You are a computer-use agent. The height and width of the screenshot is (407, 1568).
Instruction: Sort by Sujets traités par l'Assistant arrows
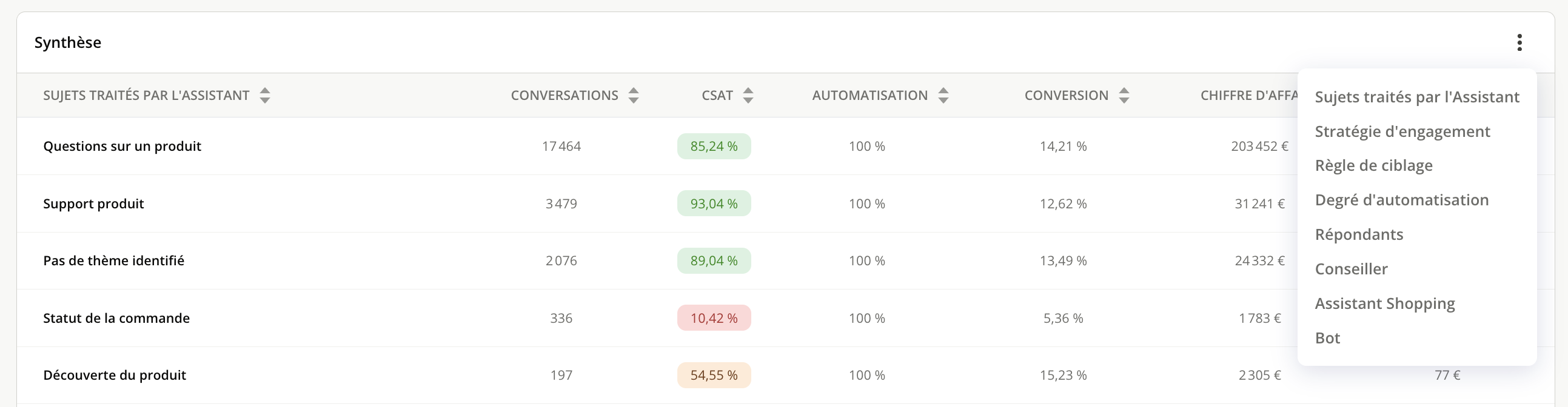click(x=265, y=96)
